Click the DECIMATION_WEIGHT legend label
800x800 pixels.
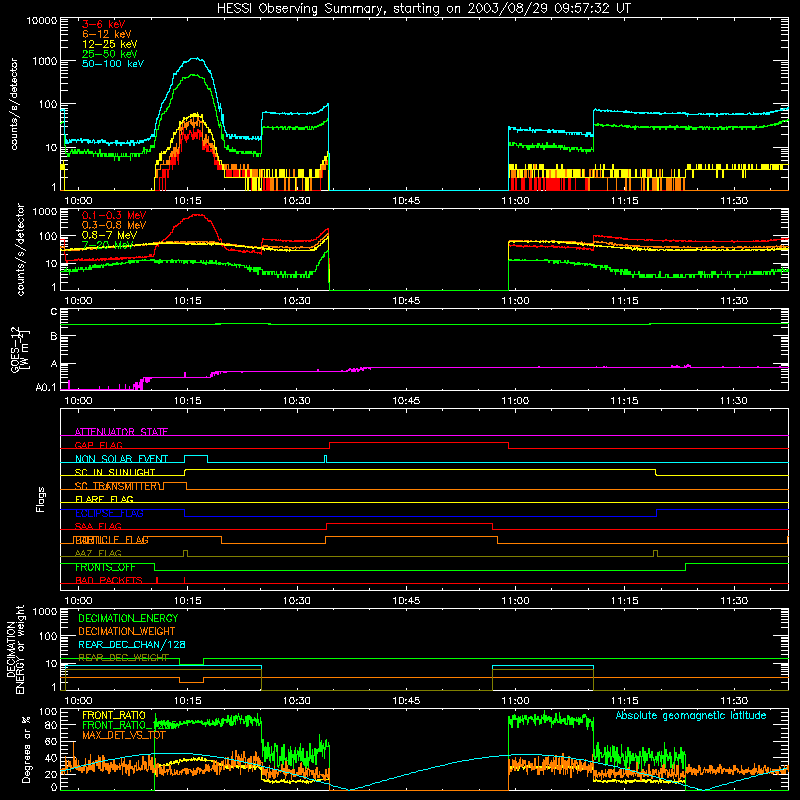point(127,631)
